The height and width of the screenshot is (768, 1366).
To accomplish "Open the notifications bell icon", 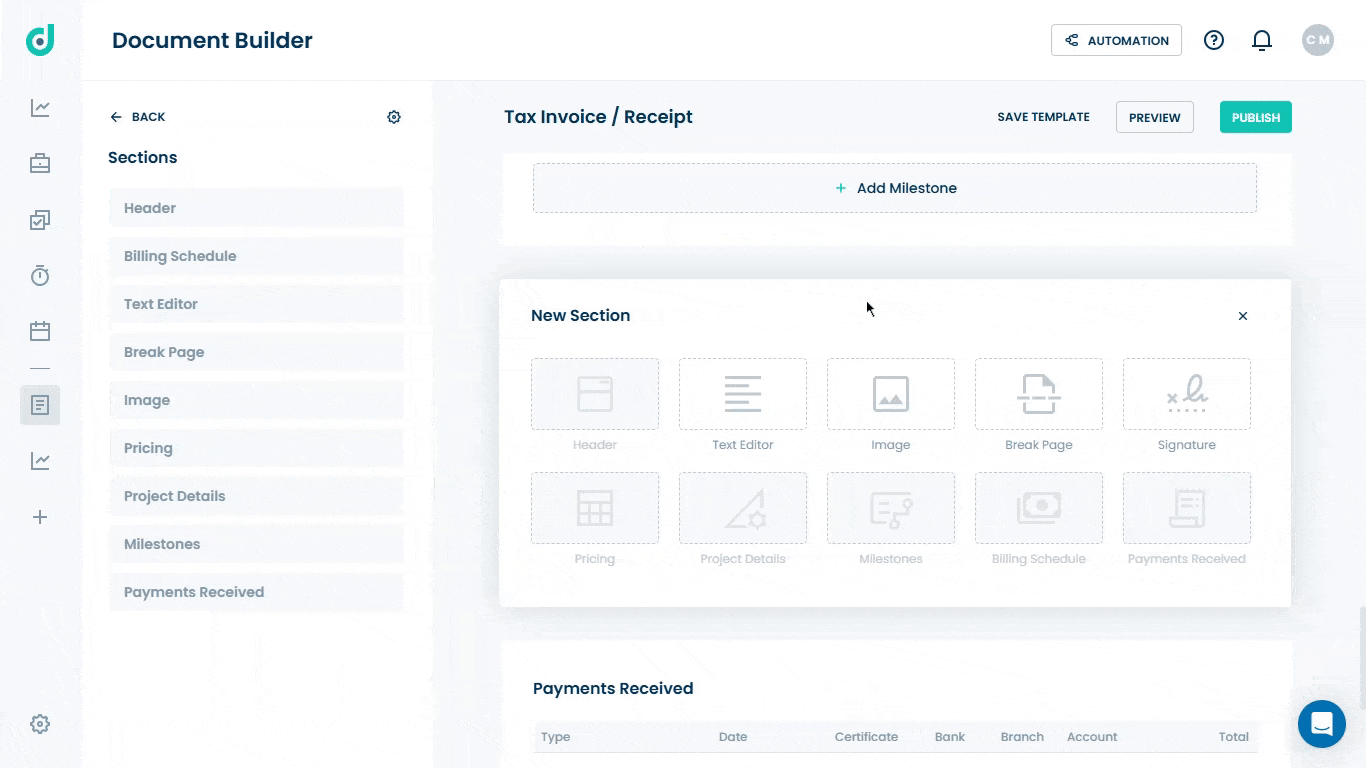I will click(x=1262, y=40).
